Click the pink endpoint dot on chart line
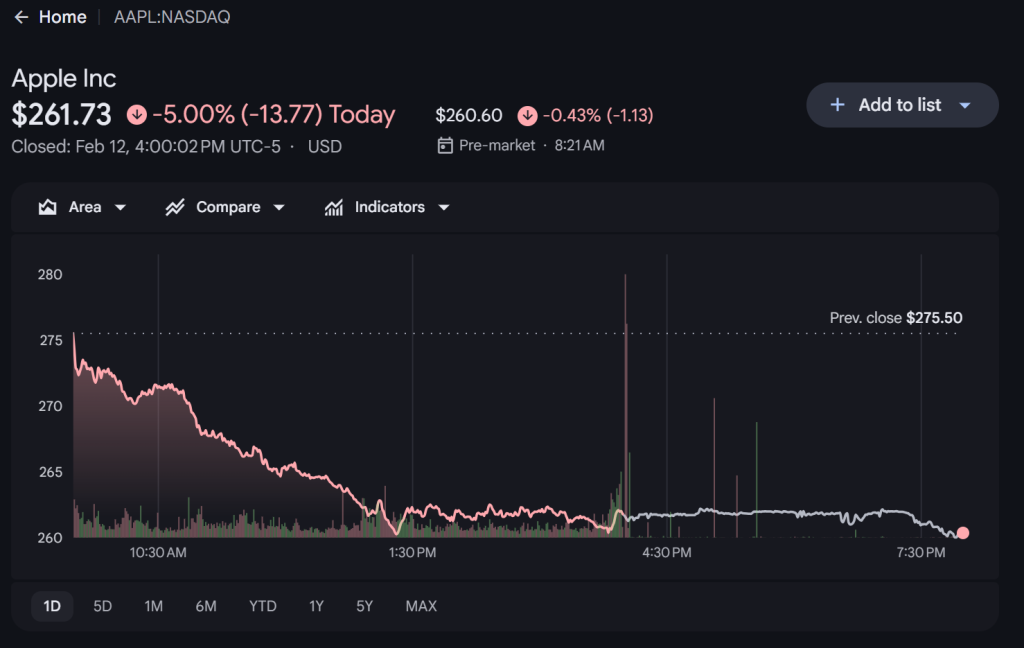This screenshot has width=1024, height=648. (x=962, y=533)
